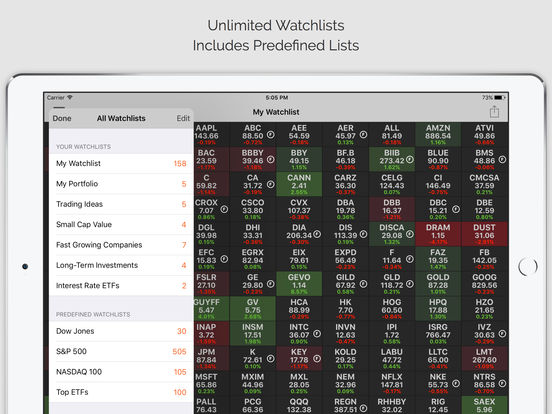This screenshot has width=552, height=414.
Task: Tap the Wi-Fi icon next to Carrier
Action: [x=70, y=97]
